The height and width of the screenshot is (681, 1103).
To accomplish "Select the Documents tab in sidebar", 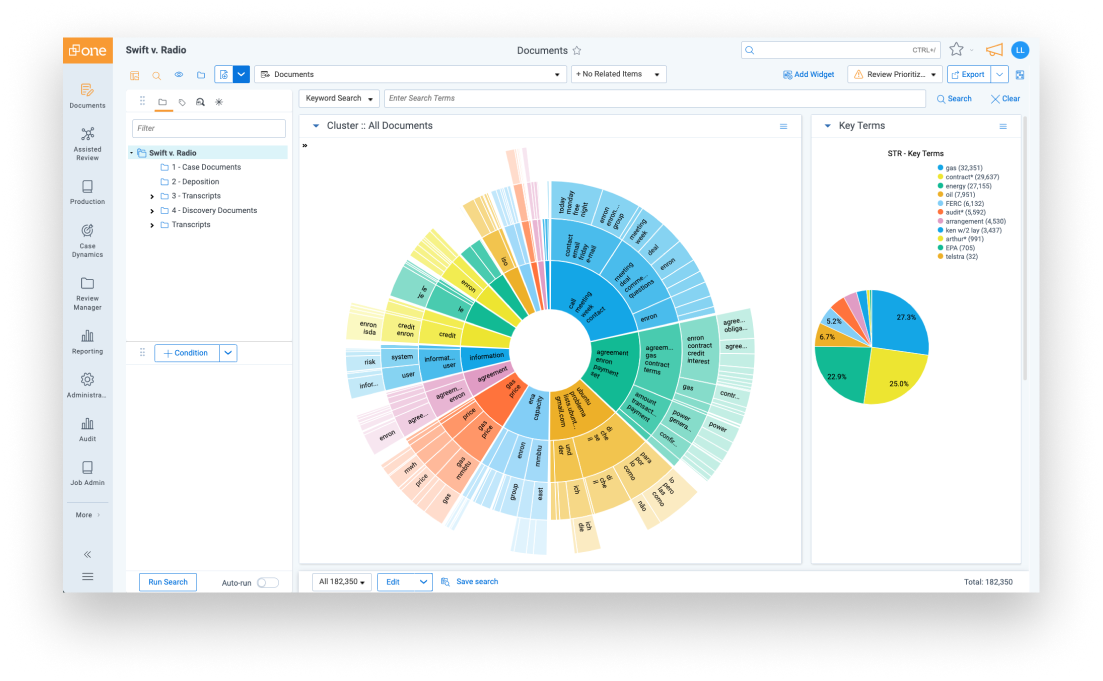I will coord(87,95).
